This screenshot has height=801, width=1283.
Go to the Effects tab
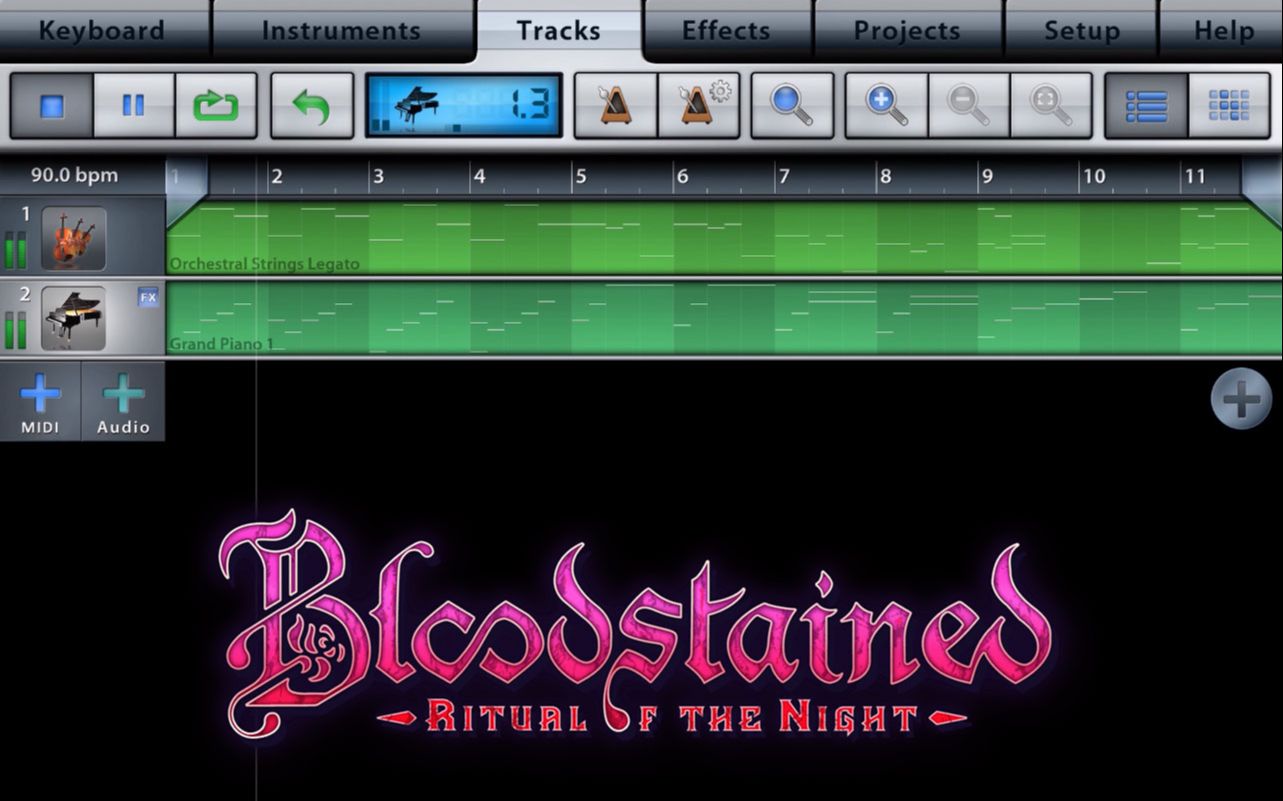(x=726, y=30)
